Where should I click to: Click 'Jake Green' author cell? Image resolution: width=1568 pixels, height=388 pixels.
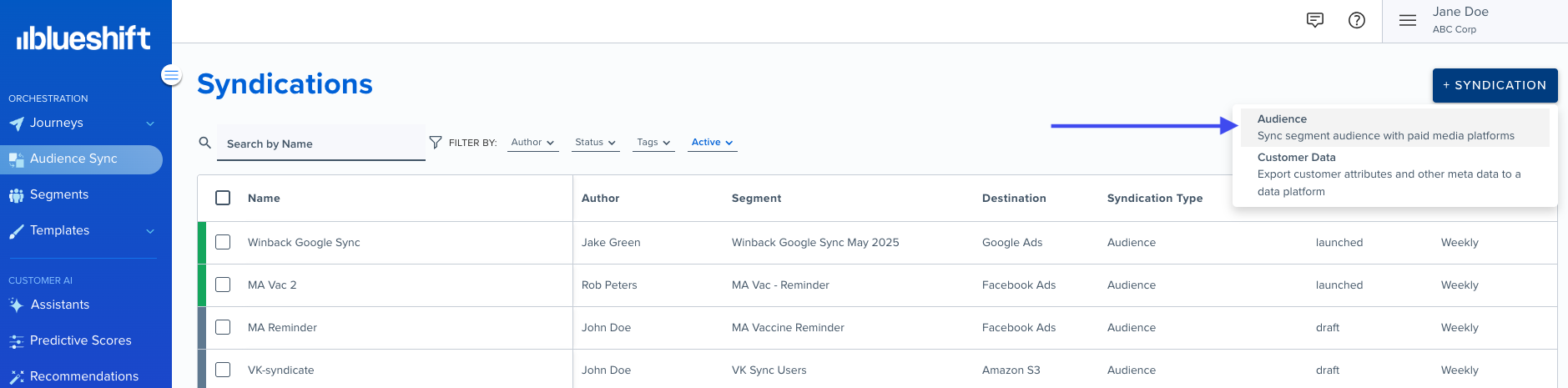(x=611, y=243)
